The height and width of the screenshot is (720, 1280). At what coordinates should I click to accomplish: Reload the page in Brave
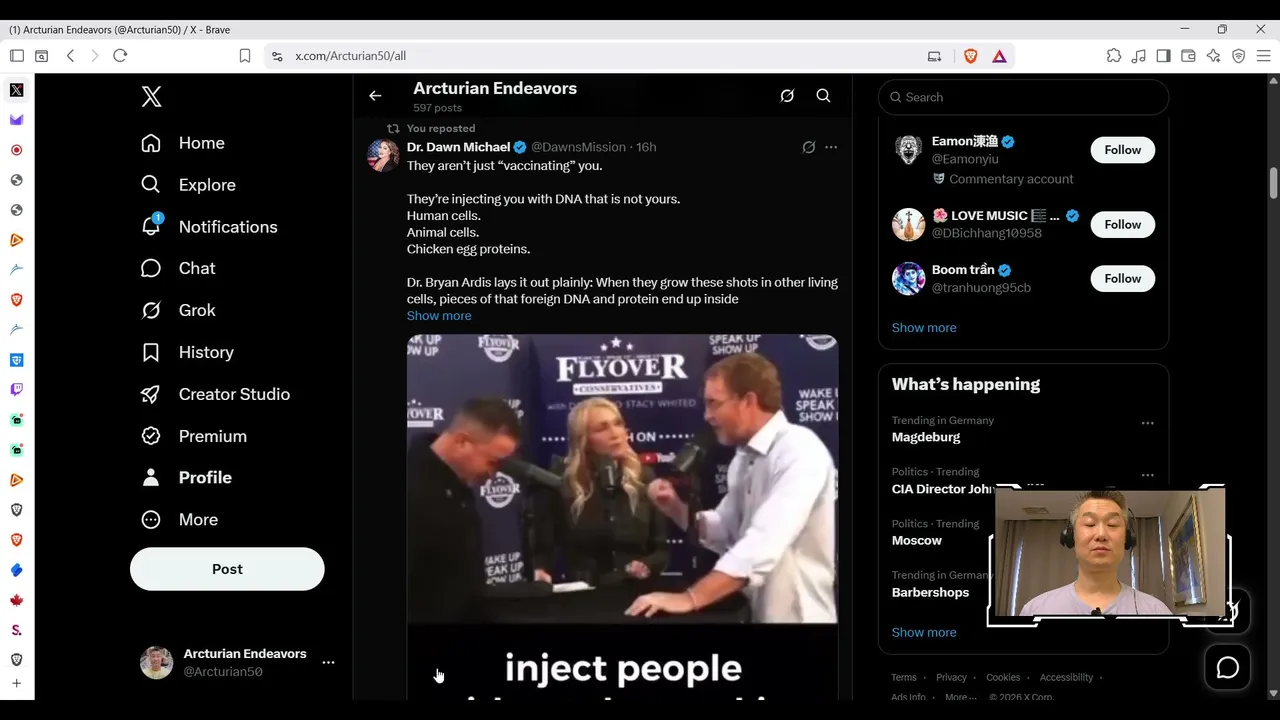(x=120, y=56)
